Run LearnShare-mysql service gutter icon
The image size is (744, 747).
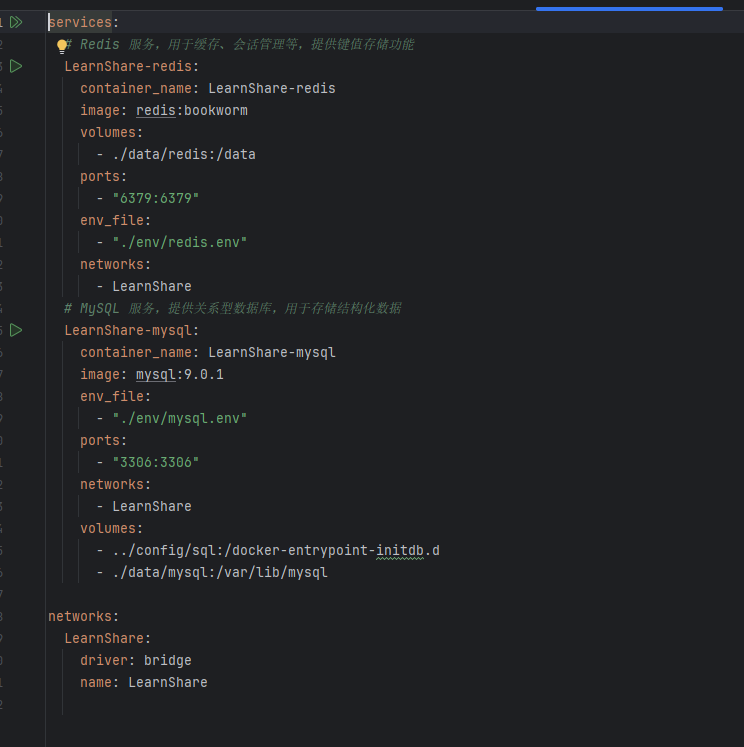coord(16,330)
